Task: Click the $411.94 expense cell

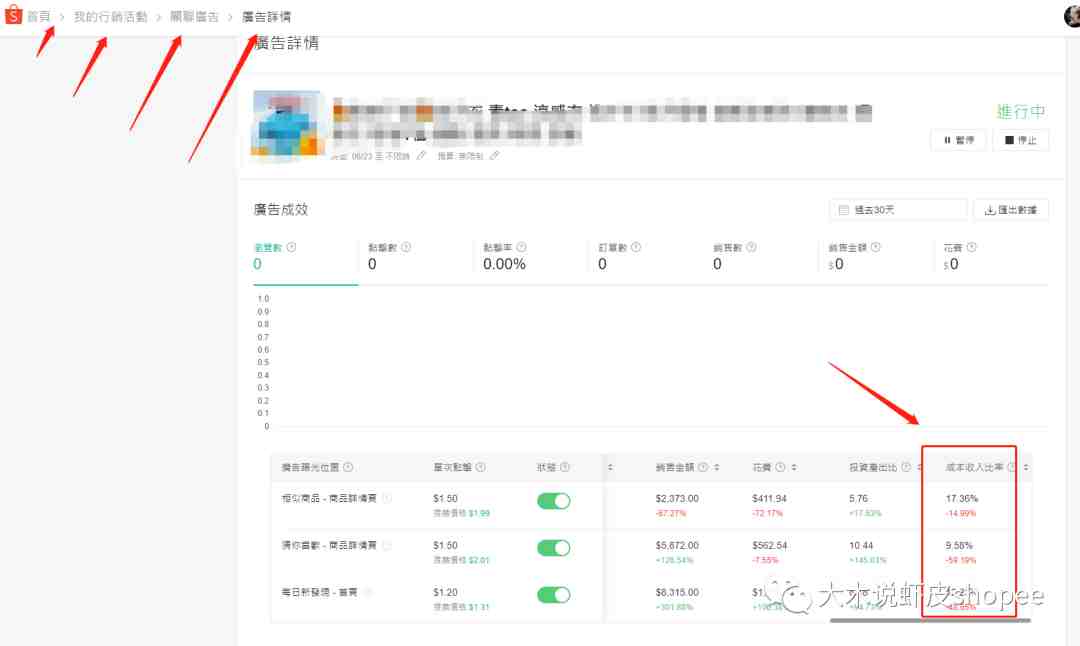Action: [x=769, y=498]
